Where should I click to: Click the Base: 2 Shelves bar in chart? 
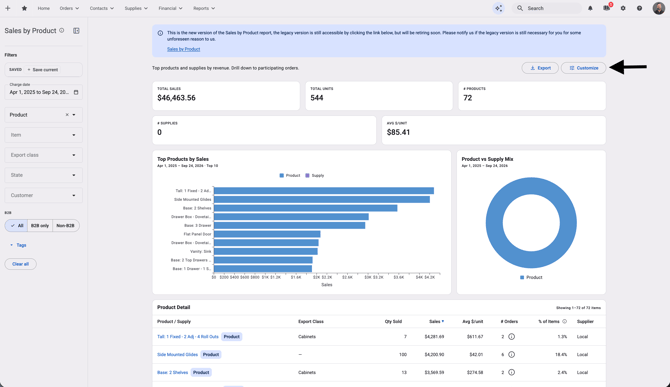tap(306, 208)
